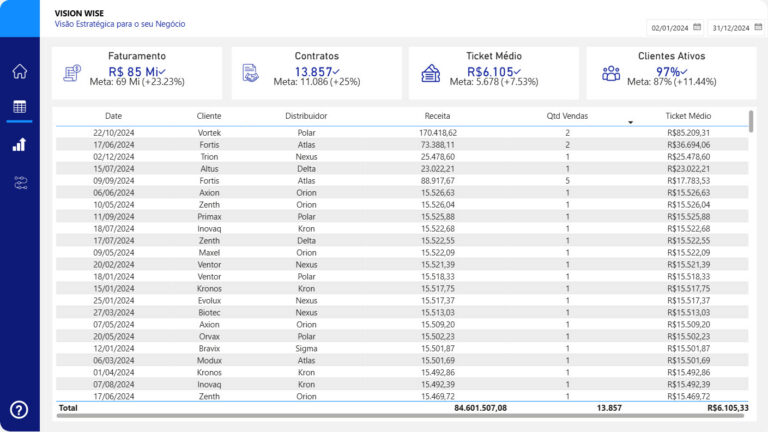This screenshot has width=768, height=432.
Task: Click the Distribuidor column header
Action: click(x=306, y=116)
